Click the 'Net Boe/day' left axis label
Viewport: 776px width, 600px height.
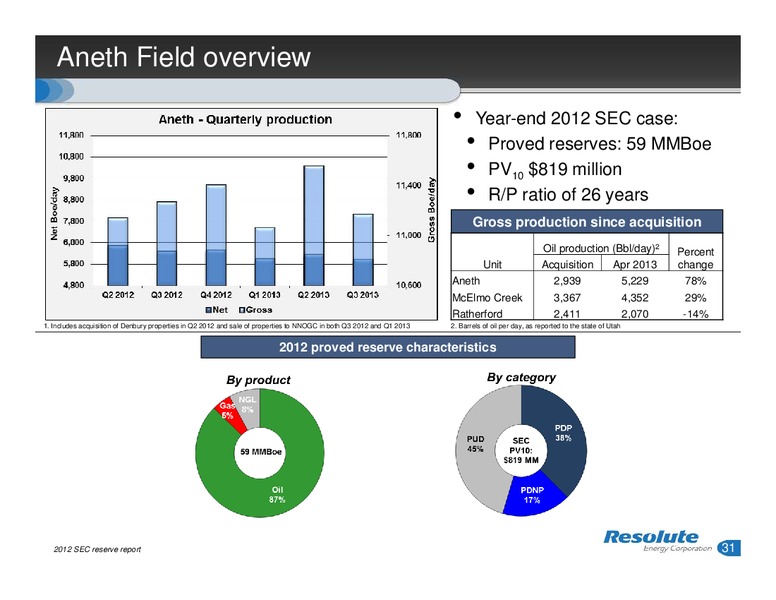(x=54, y=214)
